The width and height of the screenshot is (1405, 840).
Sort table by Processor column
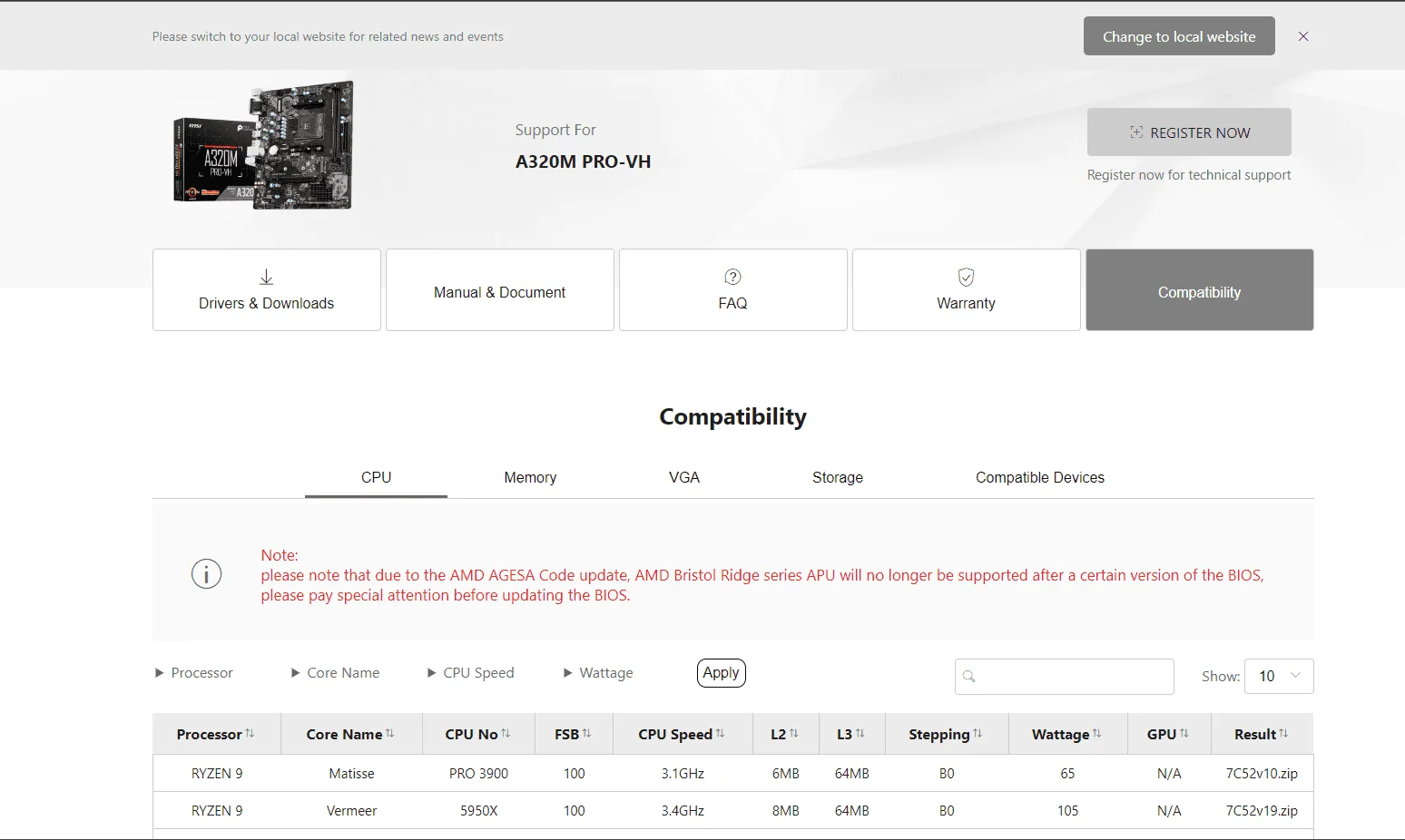pos(216,734)
